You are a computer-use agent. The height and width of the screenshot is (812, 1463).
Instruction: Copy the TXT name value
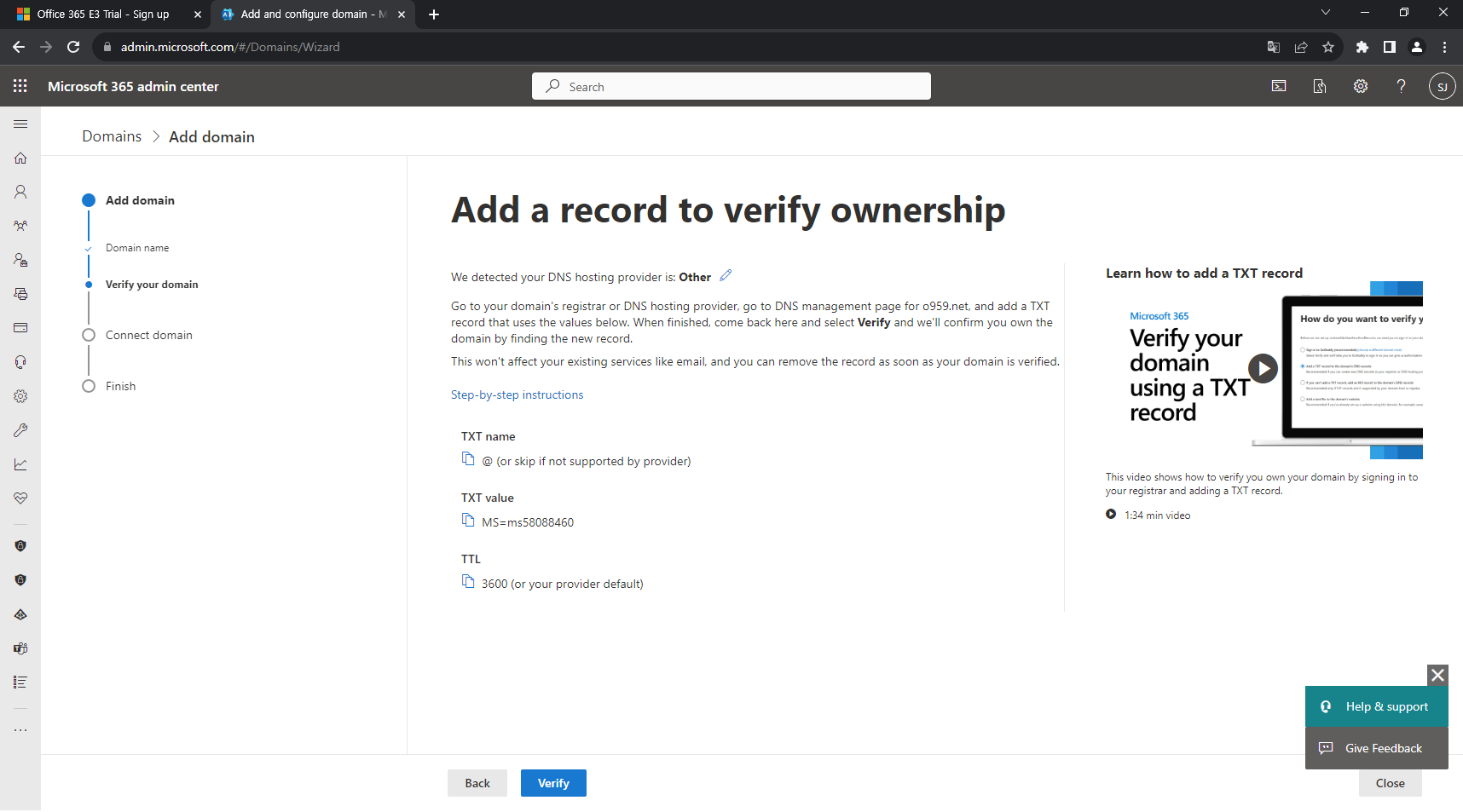[468, 458]
